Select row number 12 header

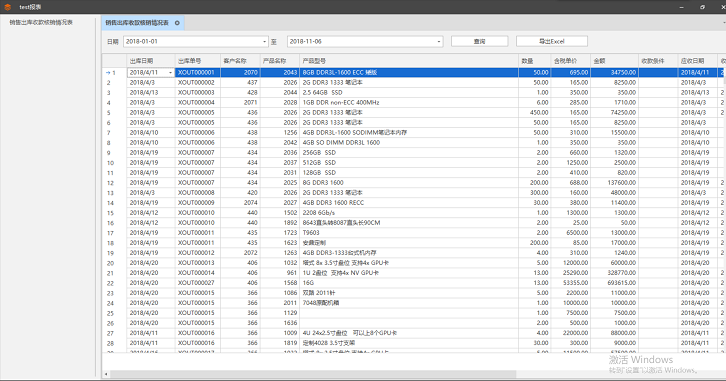pos(114,183)
